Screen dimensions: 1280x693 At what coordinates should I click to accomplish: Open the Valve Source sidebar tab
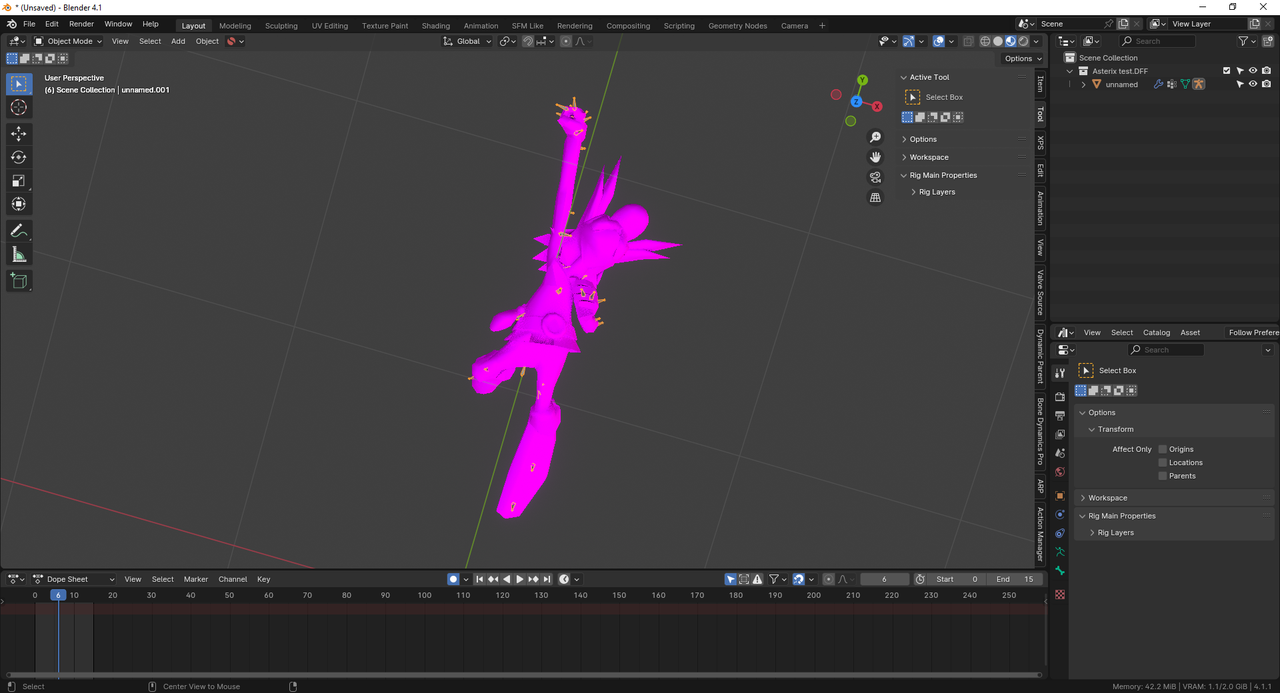(1040, 293)
